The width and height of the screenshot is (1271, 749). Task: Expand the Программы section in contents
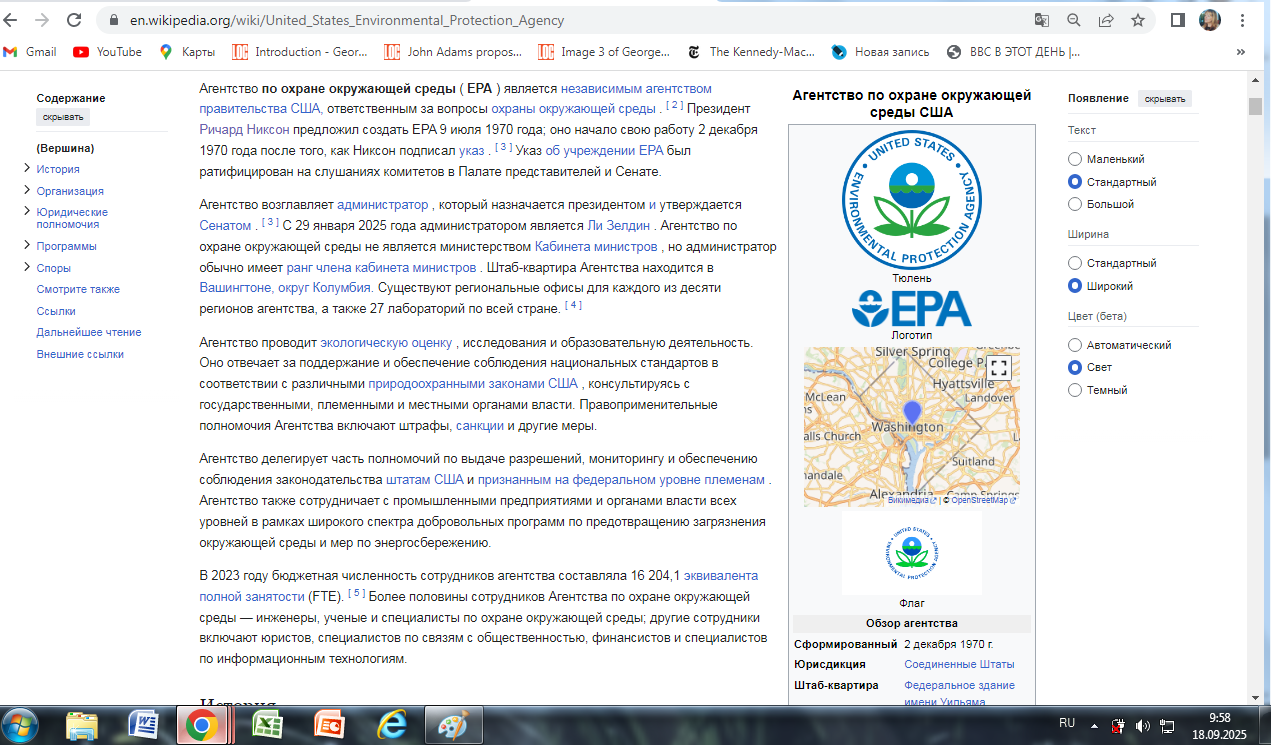(27, 246)
